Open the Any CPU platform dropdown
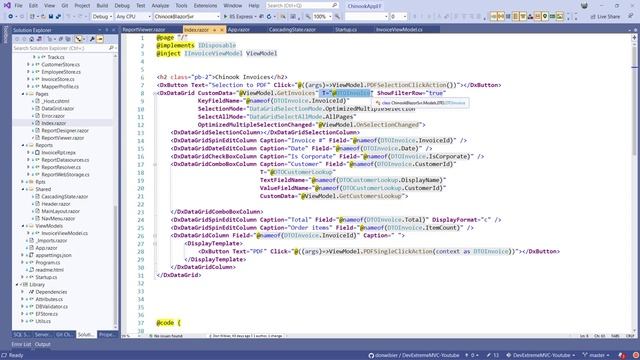 click(133, 16)
